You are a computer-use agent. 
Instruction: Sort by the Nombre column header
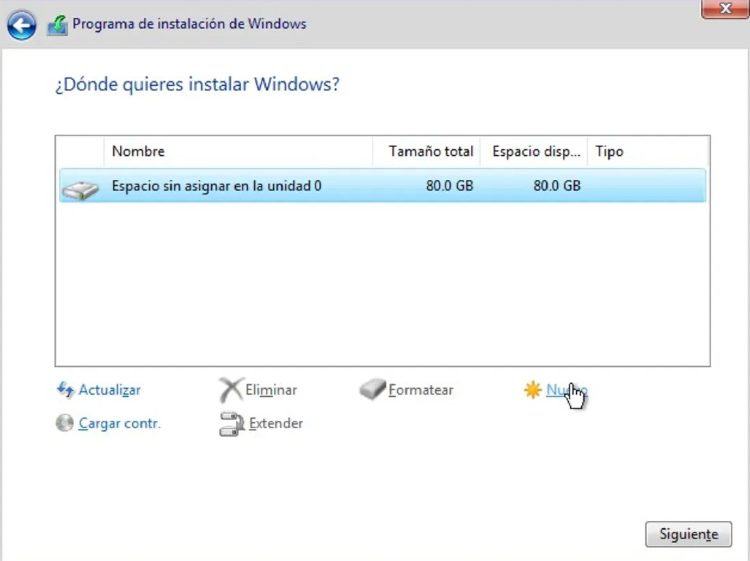139,152
